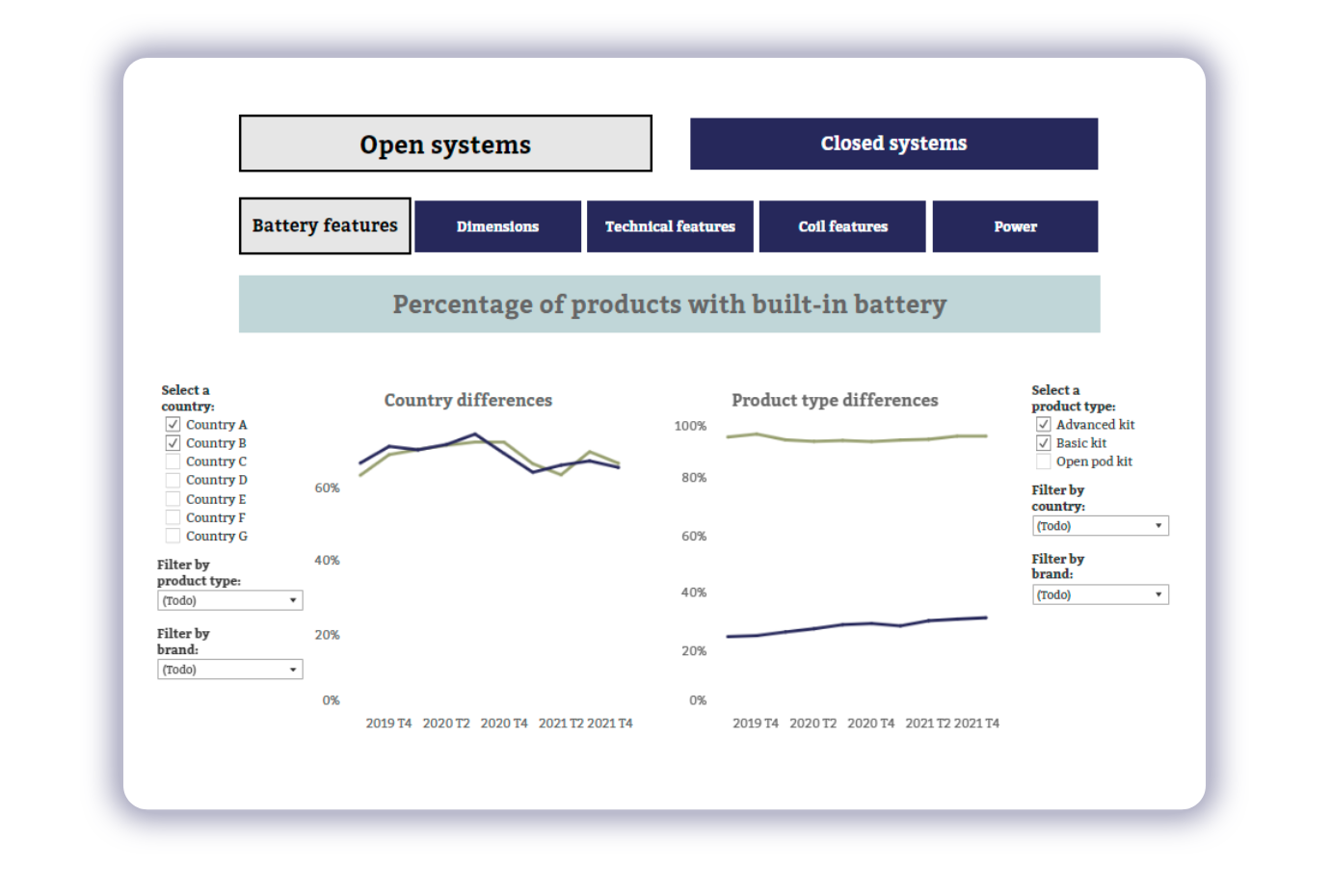Uncheck the Country B checkbox
The image size is (1331, 896).
click(173, 443)
